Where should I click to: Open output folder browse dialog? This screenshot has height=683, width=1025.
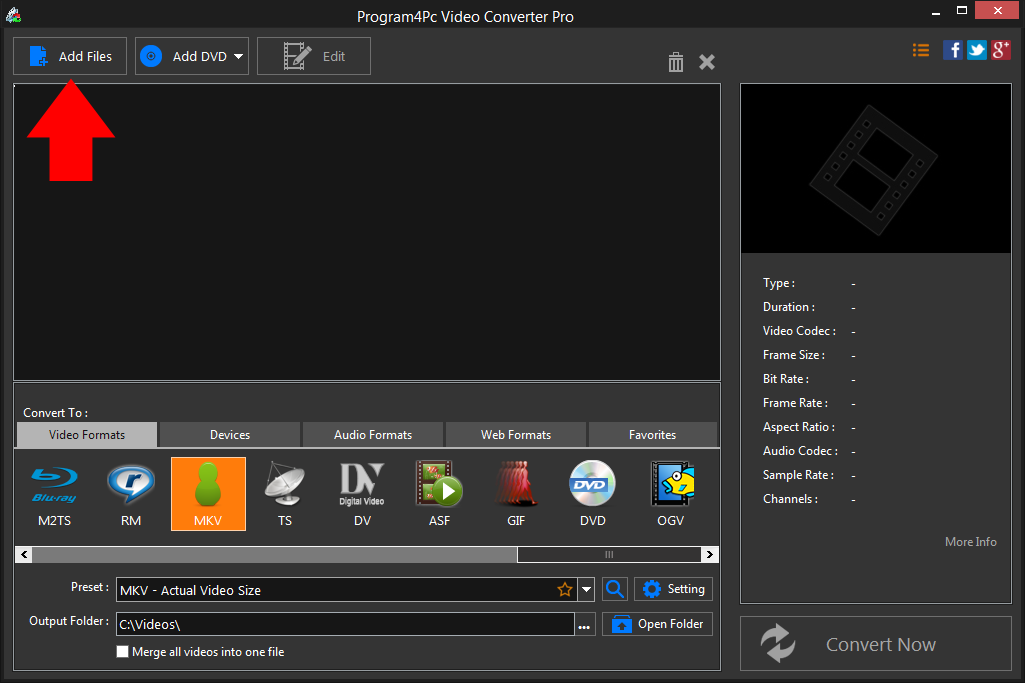[584, 623]
